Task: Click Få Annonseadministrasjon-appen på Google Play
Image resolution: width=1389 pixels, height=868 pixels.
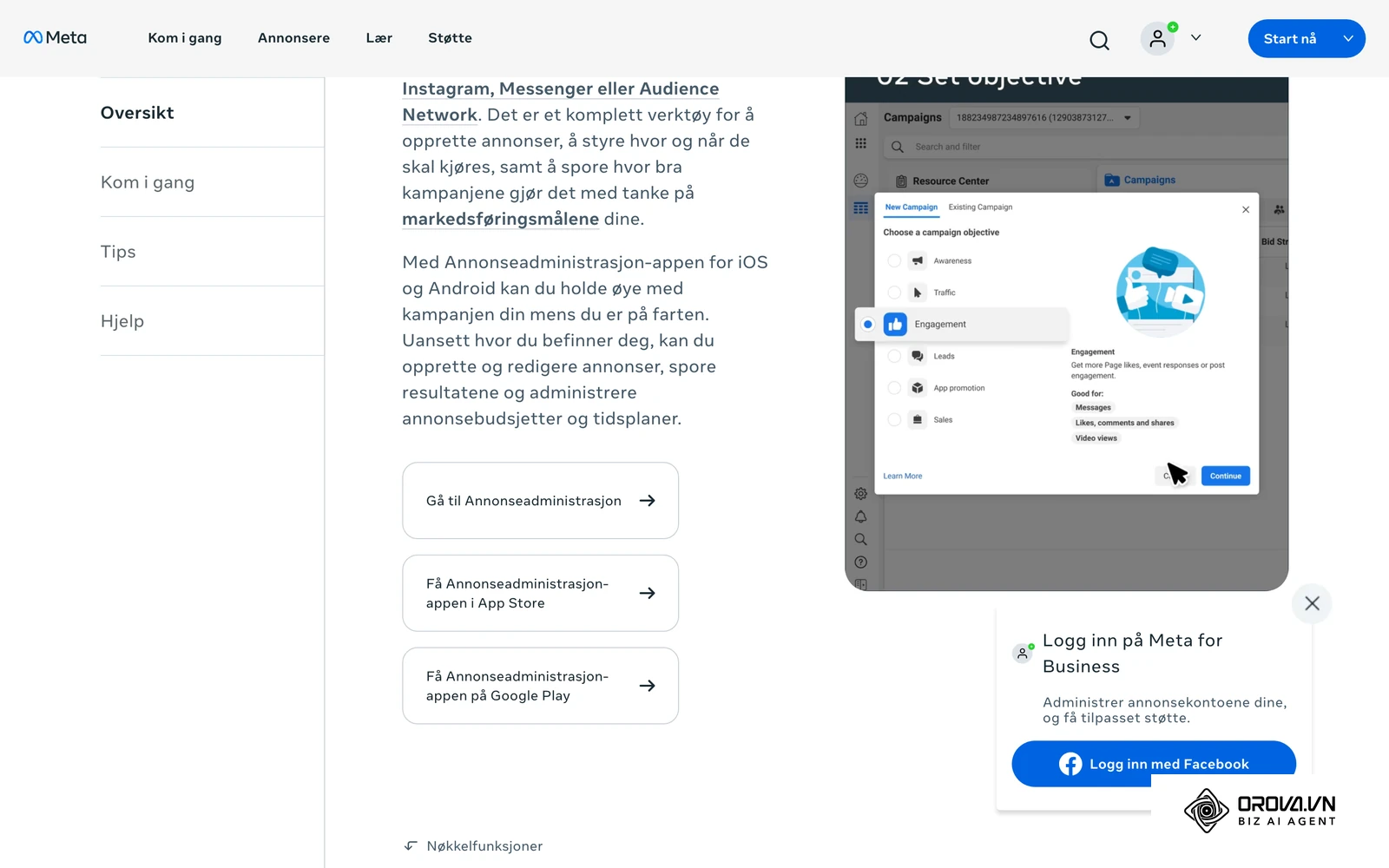Action: pyautogui.click(x=540, y=686)
